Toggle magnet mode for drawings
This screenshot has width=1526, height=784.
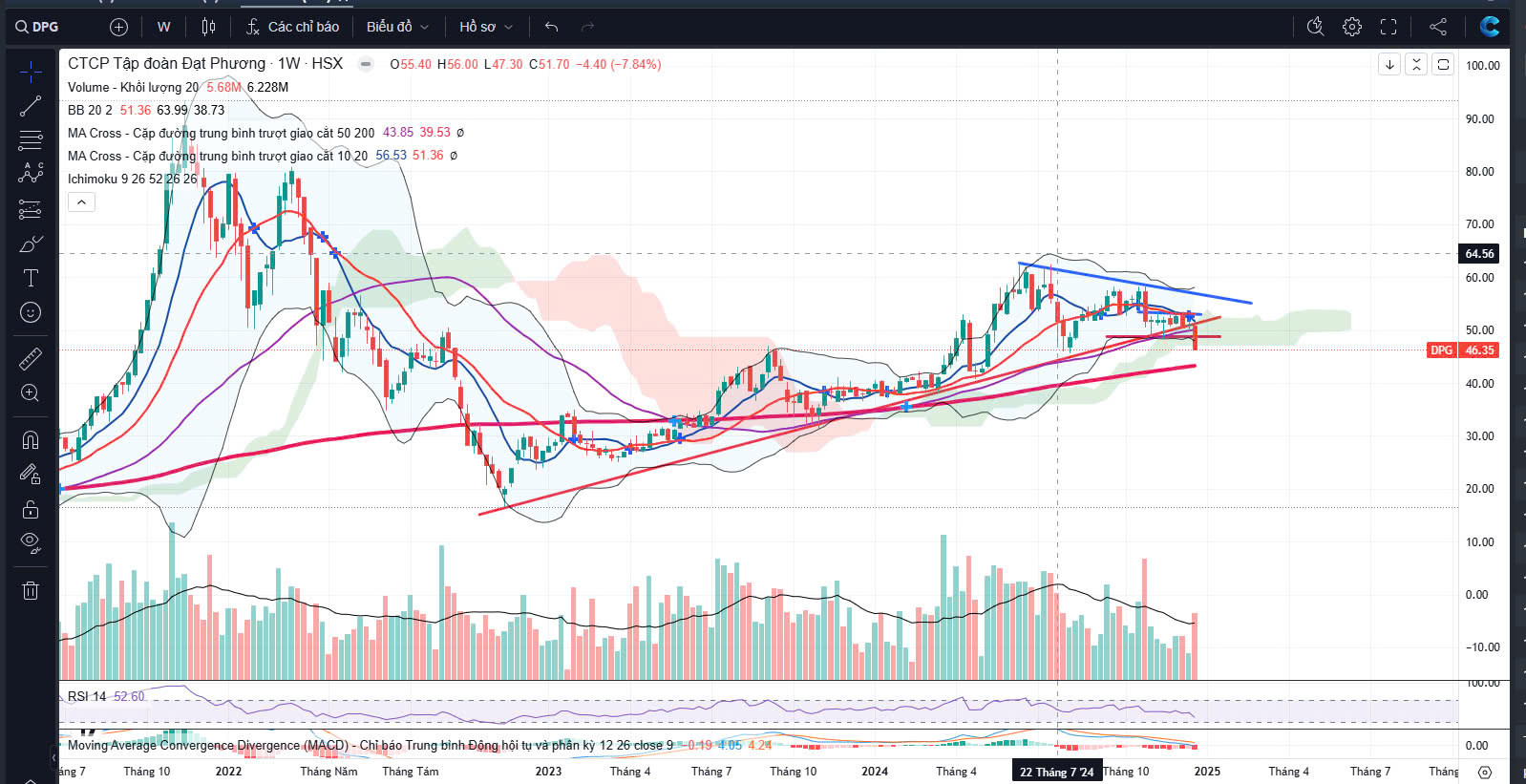(x=31, y=439)
